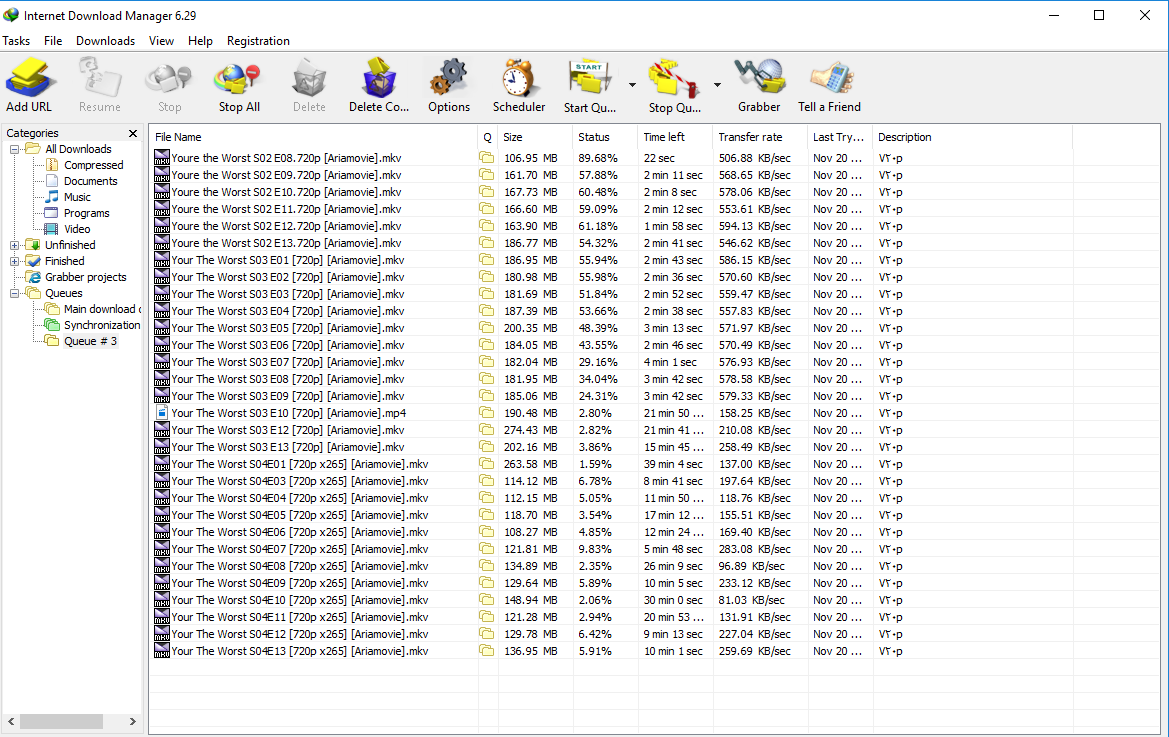1169x737 pixels.
Task: Sort by the File Name column header
Action: [x=313, y=137]
